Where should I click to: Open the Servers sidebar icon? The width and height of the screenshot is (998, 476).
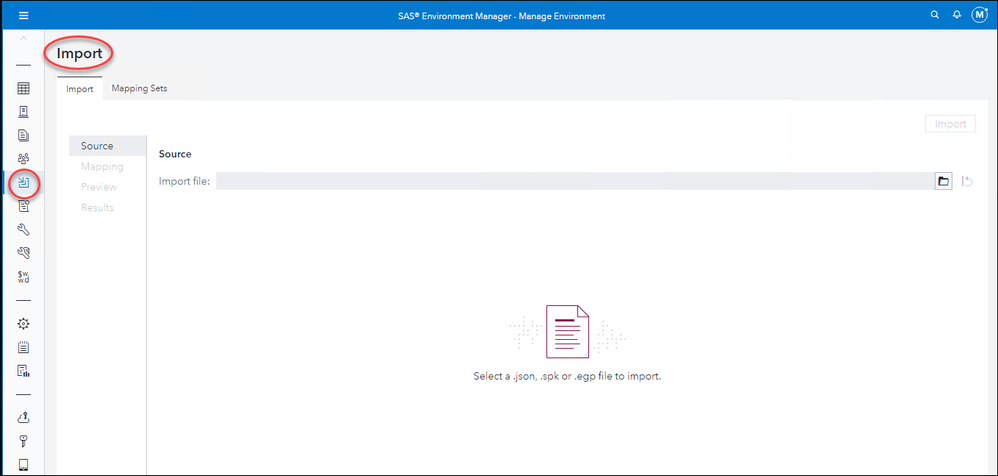click(24, 112)
